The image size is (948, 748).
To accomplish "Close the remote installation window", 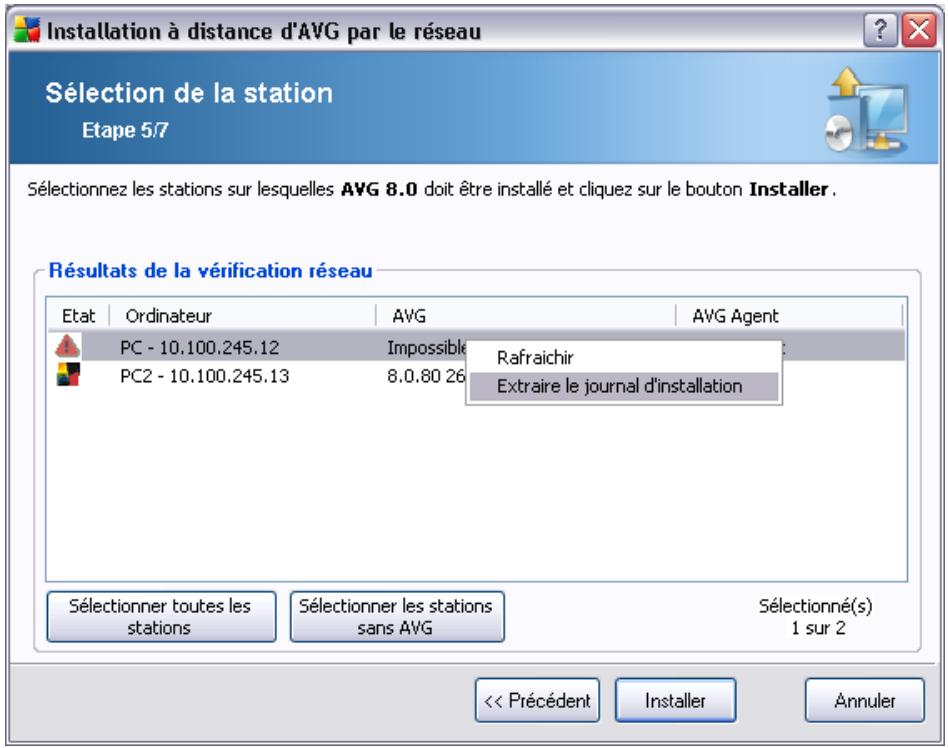I will [918, 29].
